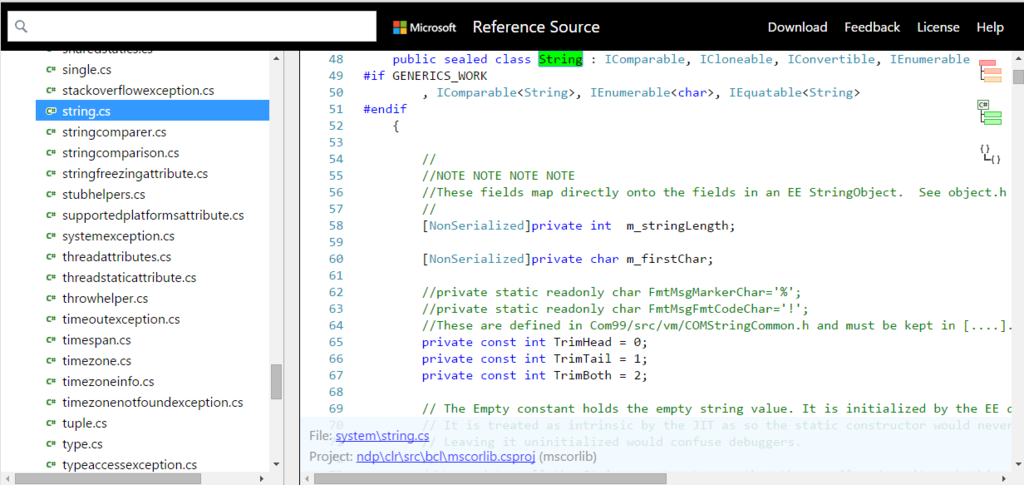Open the system\string.cs file link
Screen dimensions: 1024x485
click(383, 436)
